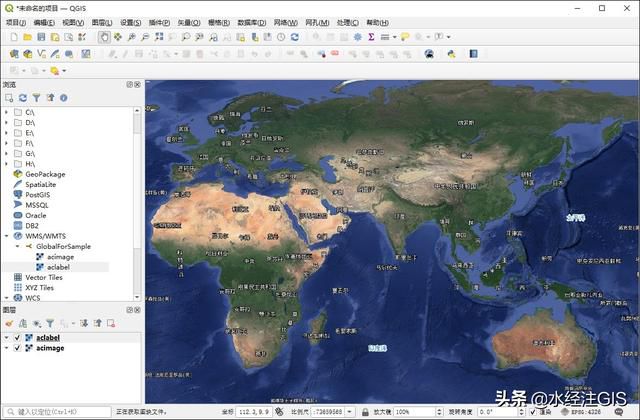Toggle the render checkbox in status bar
Image resolution: width=640 pixels, height=420 pixels.
coord(533,412)
